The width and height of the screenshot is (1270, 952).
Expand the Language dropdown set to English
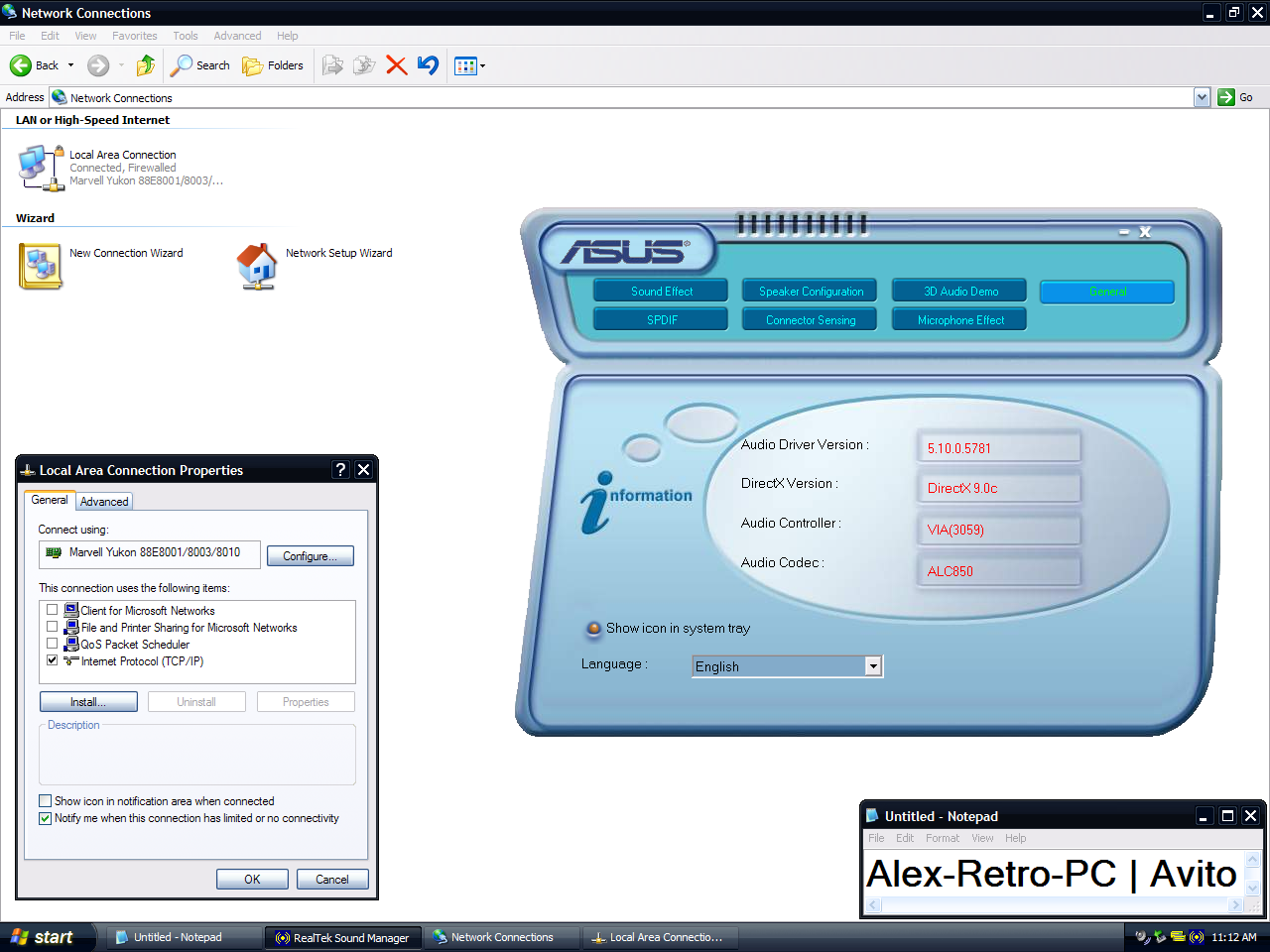tap(873, 666)
